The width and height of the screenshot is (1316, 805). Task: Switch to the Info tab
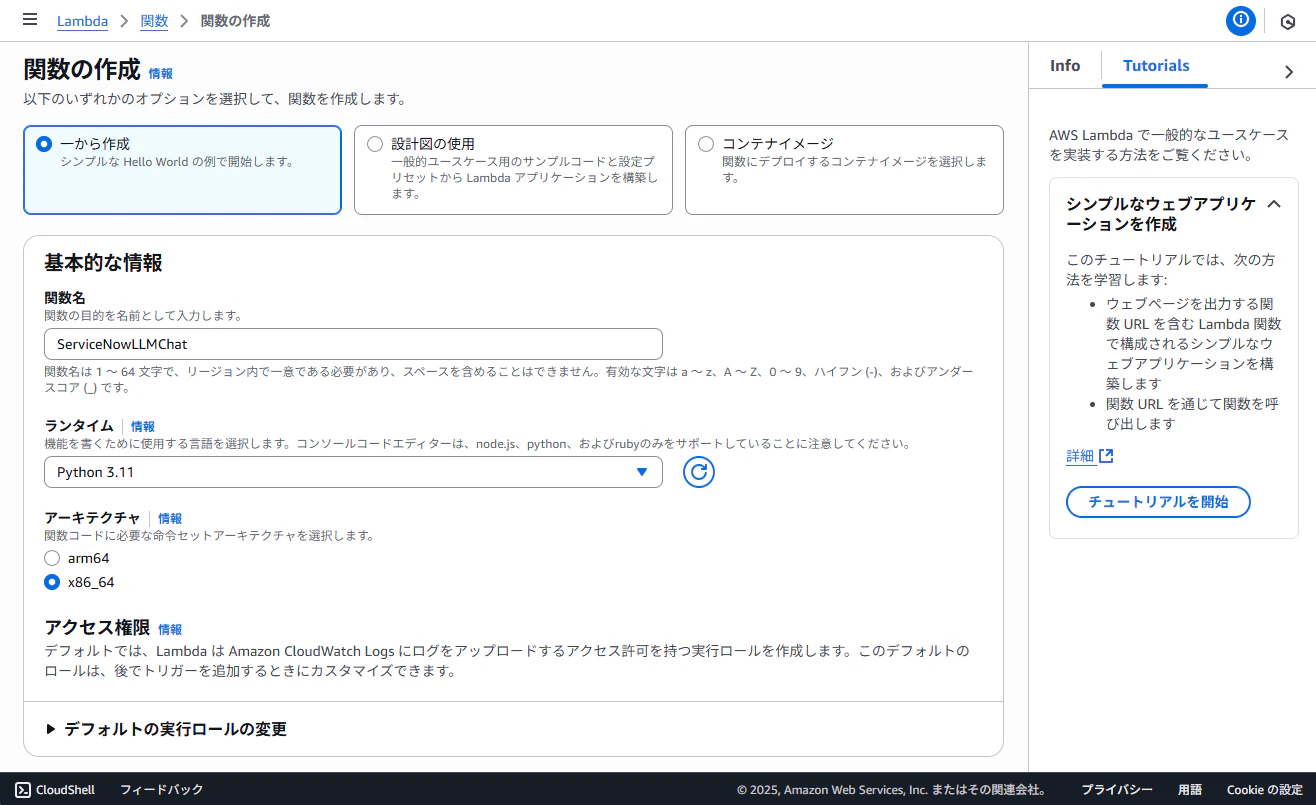click(1065, 66)
